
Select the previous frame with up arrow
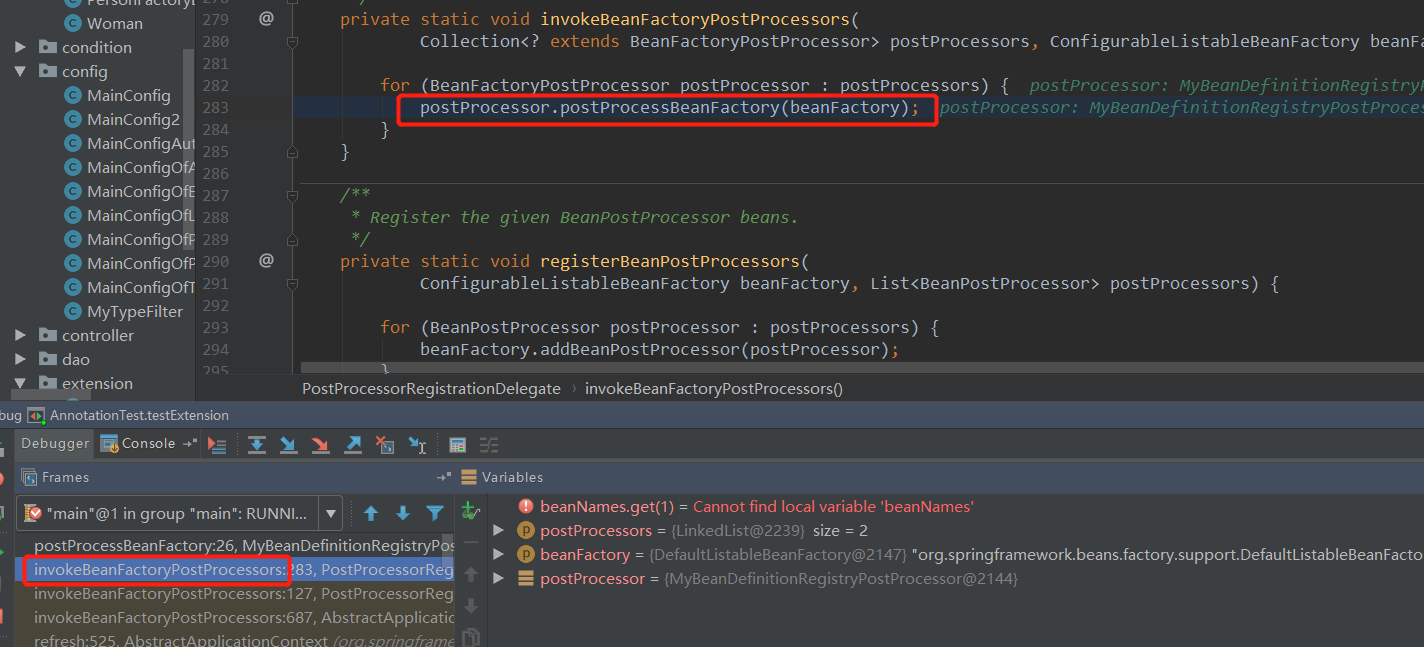[371, 513]
